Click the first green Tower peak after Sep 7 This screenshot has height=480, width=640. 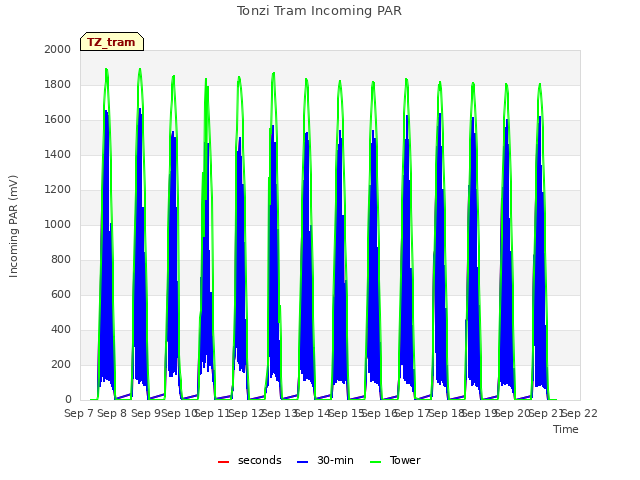coord(107,69)
